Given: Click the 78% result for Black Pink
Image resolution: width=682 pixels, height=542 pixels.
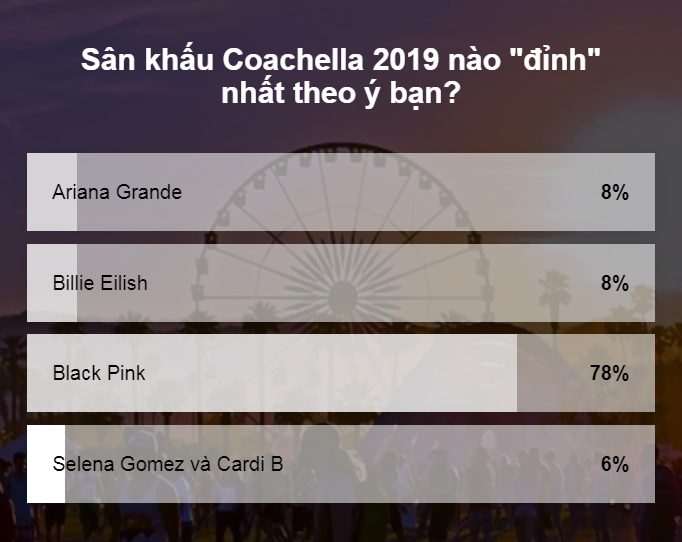Looking at the screenshot, I should click(609, 374).
